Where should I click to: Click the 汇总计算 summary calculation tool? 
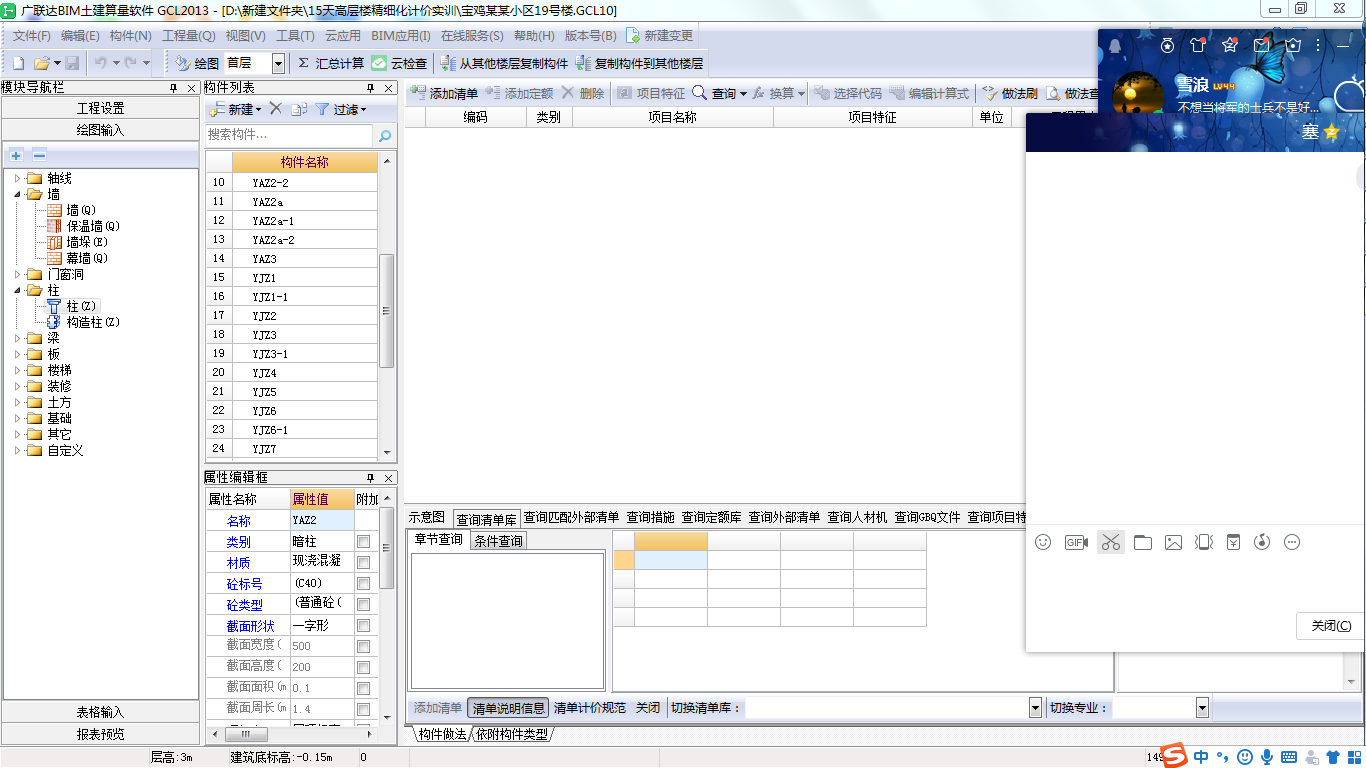pyautogui.click(x=331, y=63)
